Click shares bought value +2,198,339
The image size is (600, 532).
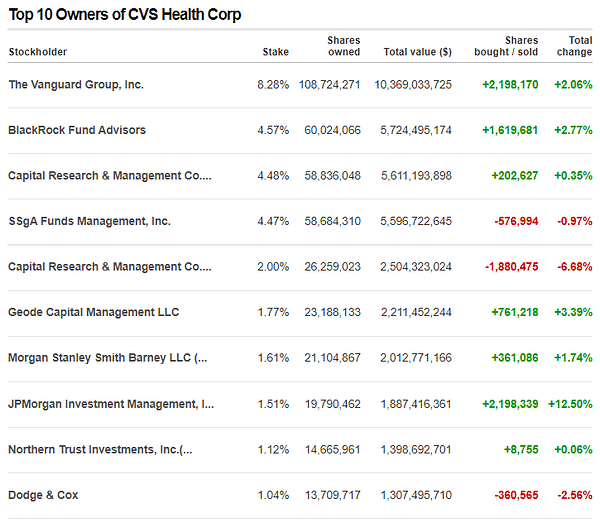(510, 404)
